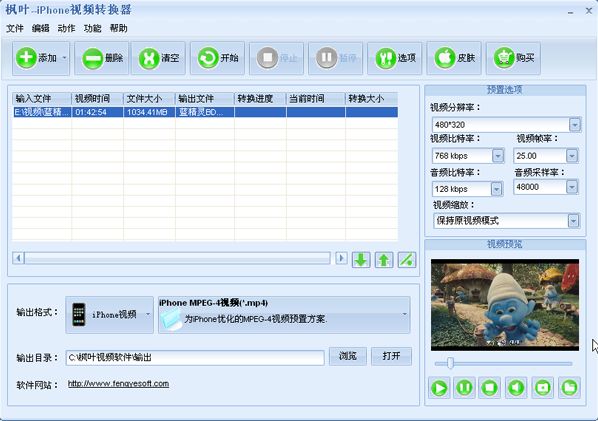Image resolution: width=598 pixels, height=421 pixels.
Task: Expand the 视频缩放 保持原视频模式 dropdown
Action: coord(573,220)
